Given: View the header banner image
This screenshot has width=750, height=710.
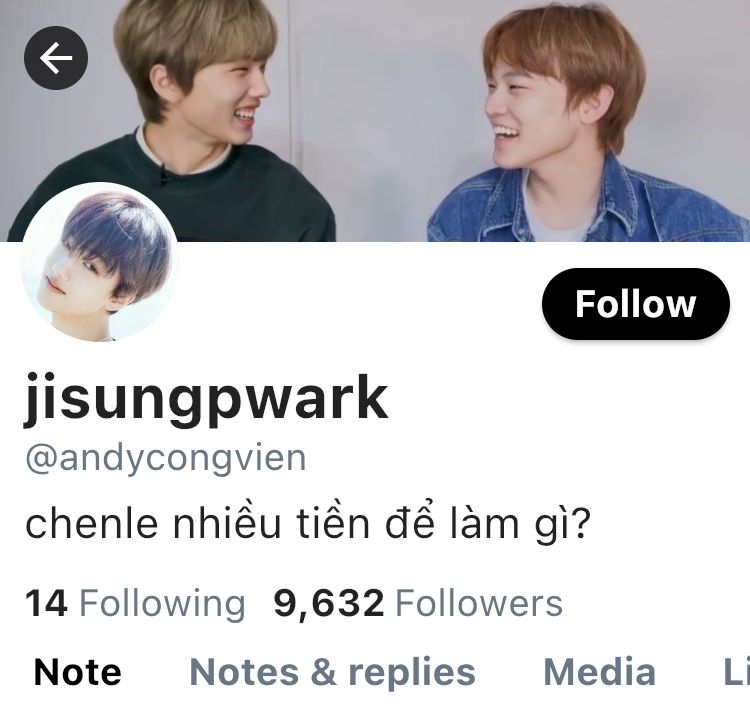Looking at the screenshot, I should point(375,121).
